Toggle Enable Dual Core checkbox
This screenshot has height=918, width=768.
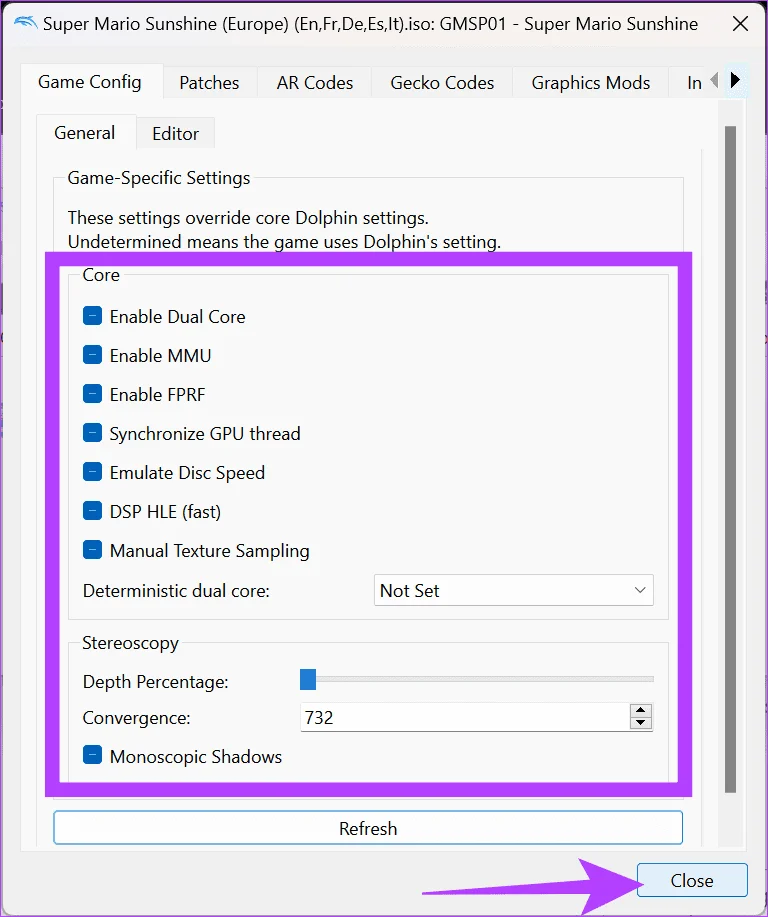tap(92, 316)
